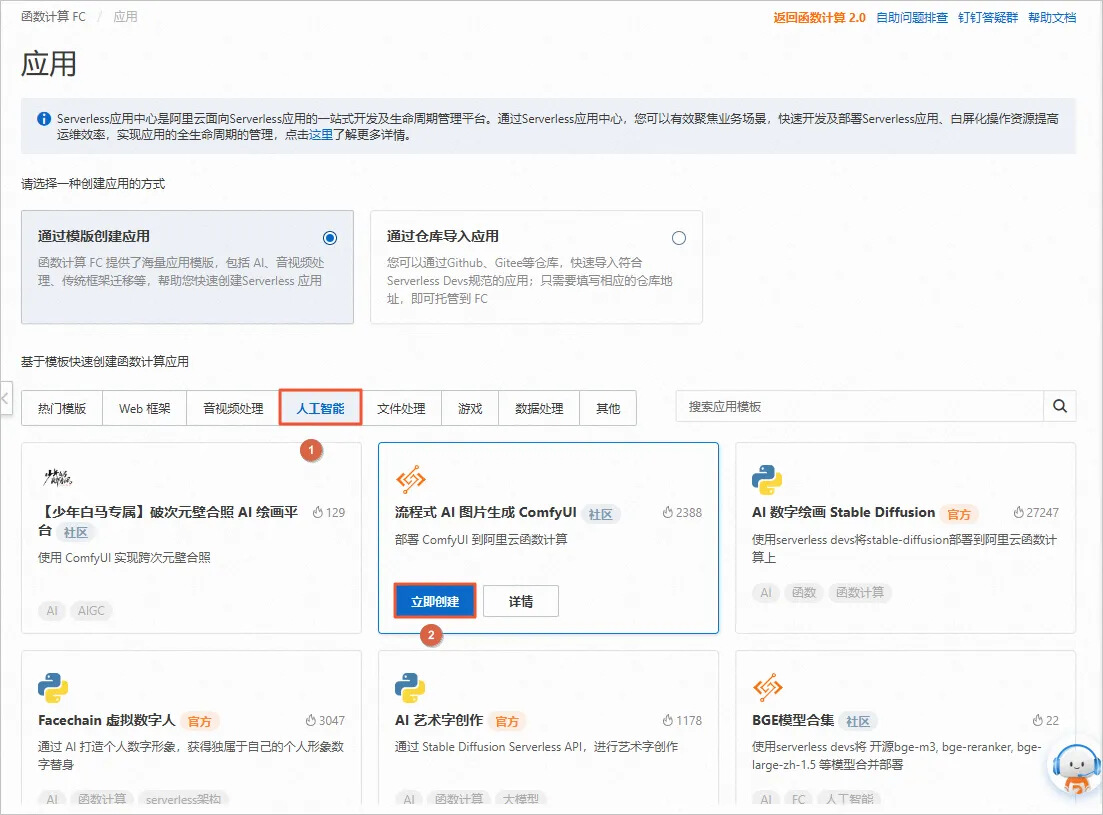1103x815 pixels.
Task: Select 通过仓库导入应用 radio button
Action: [x=679, y=238]
